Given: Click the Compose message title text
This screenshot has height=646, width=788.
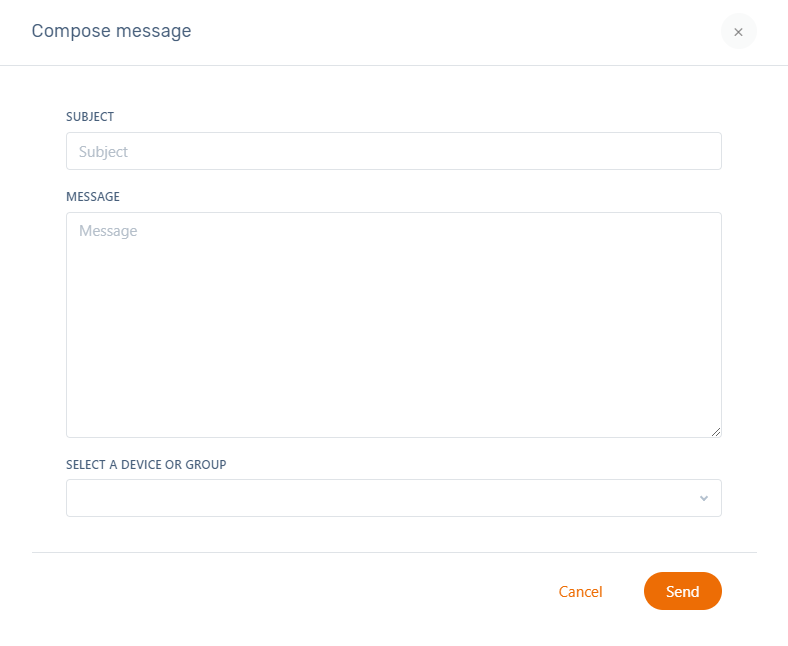Looking at the screenshot, I should 111,31.
